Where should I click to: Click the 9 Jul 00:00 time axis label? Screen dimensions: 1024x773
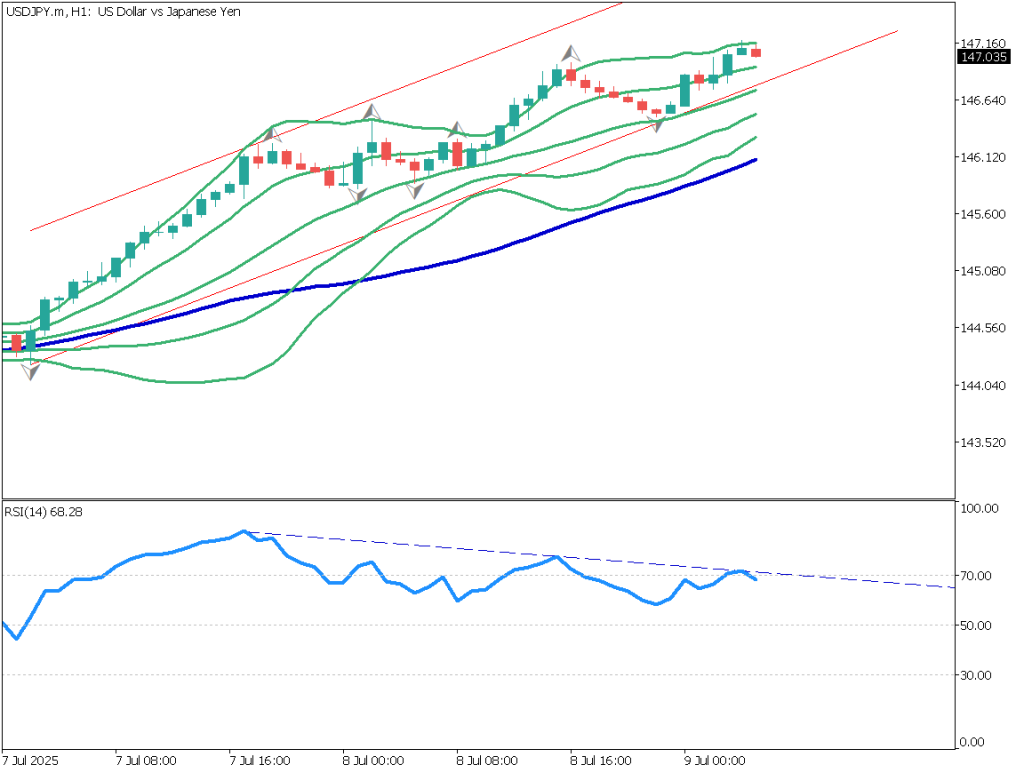[x=713, y=760]
